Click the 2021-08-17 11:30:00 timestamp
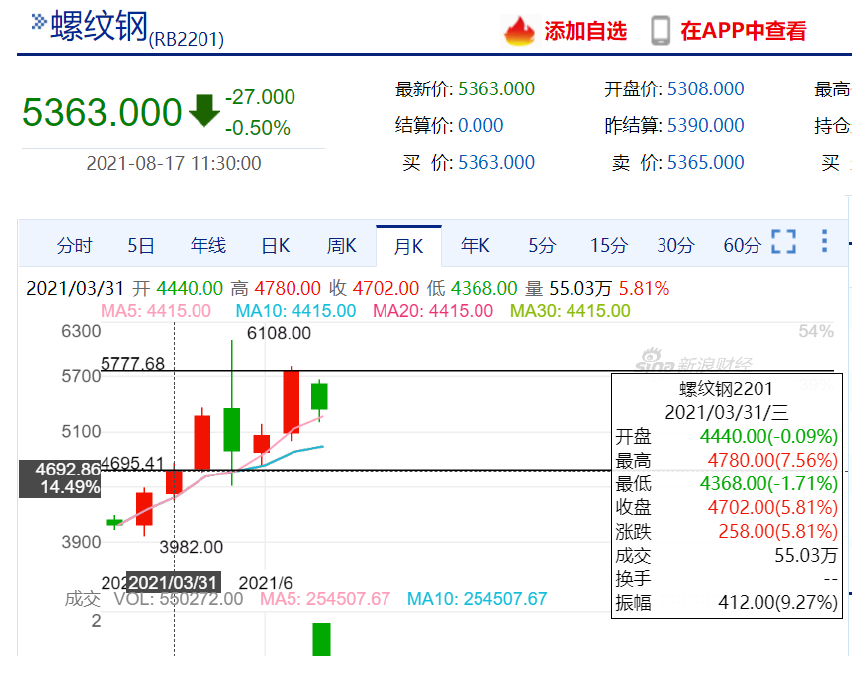 pyautogui.click(x=173, y=163)
